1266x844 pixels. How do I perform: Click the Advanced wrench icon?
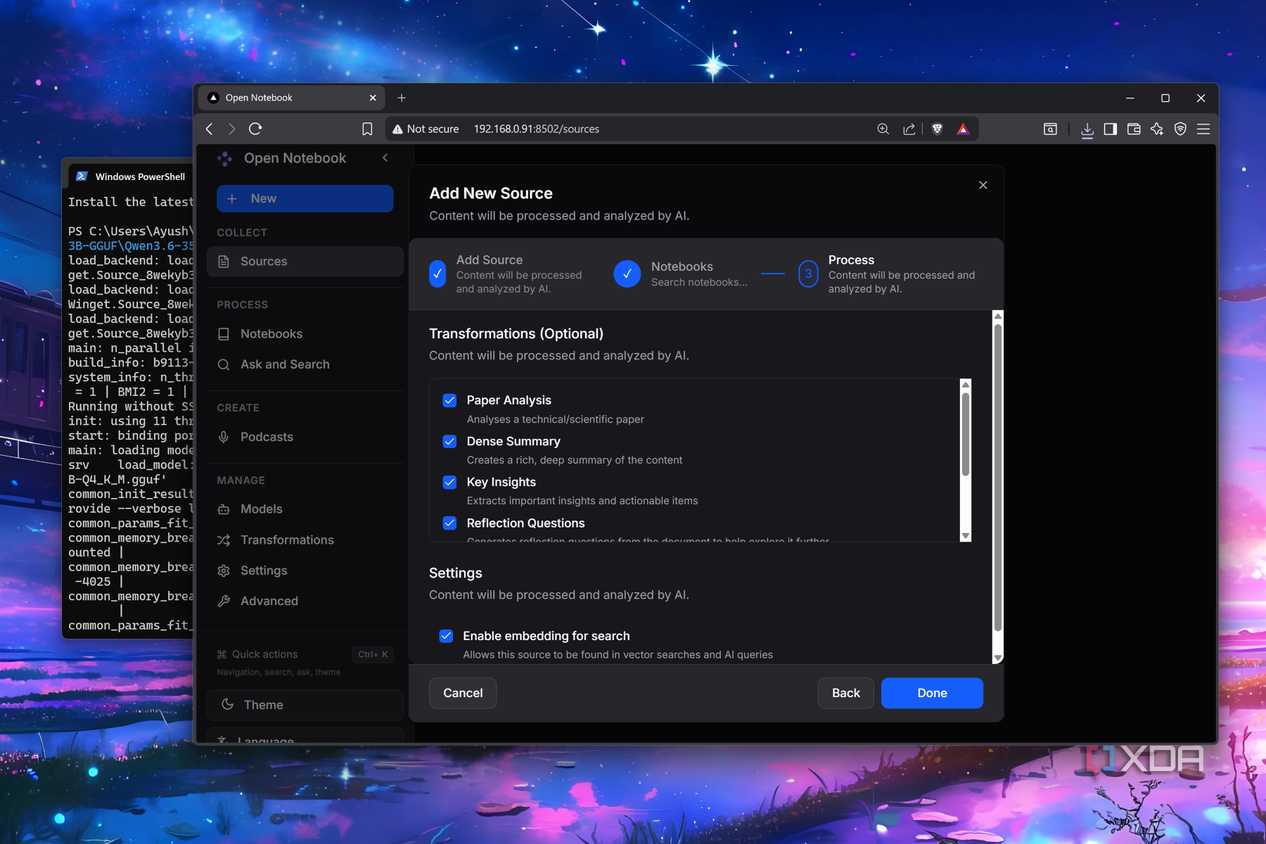click(224, 601)
